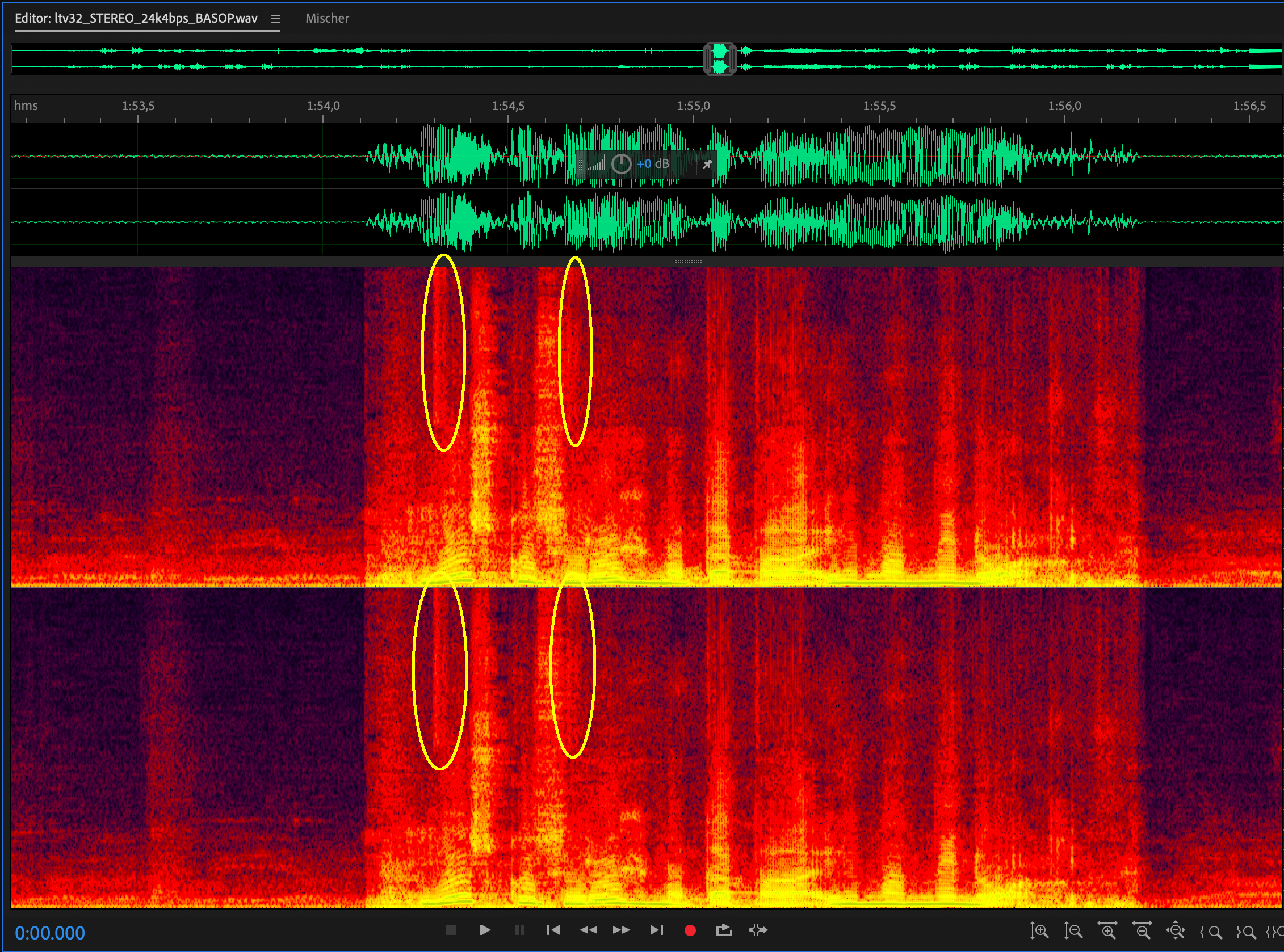Move playhead to next marker
This screenshot has width=1284, height=952.
click(656, 929)
